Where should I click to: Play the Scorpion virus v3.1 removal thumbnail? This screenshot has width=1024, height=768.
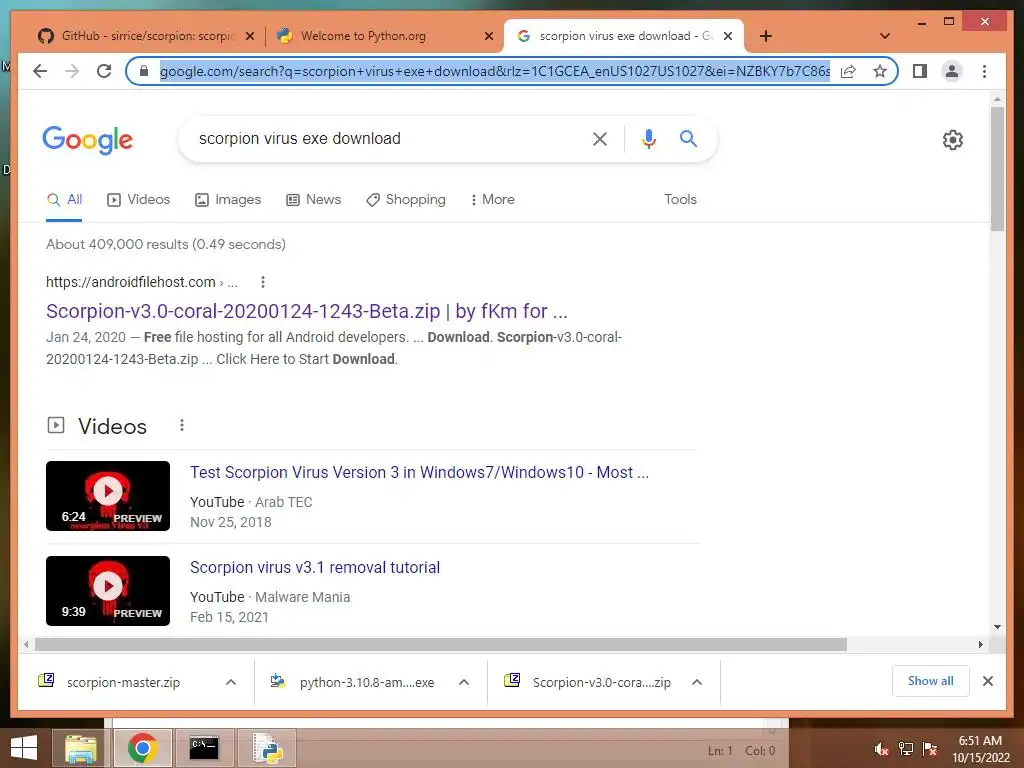(108, 591)
